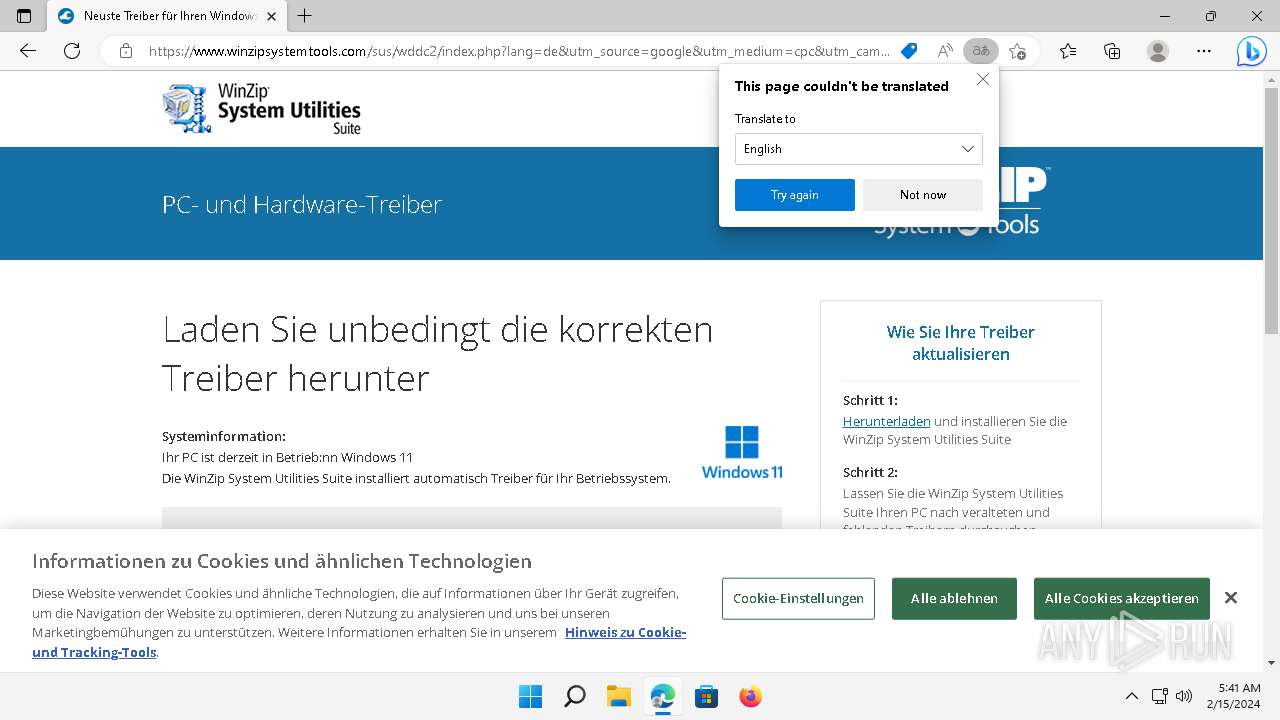Click Not now in translate popup
Viewport: 1280px width, 720px height.
[923, 195]
